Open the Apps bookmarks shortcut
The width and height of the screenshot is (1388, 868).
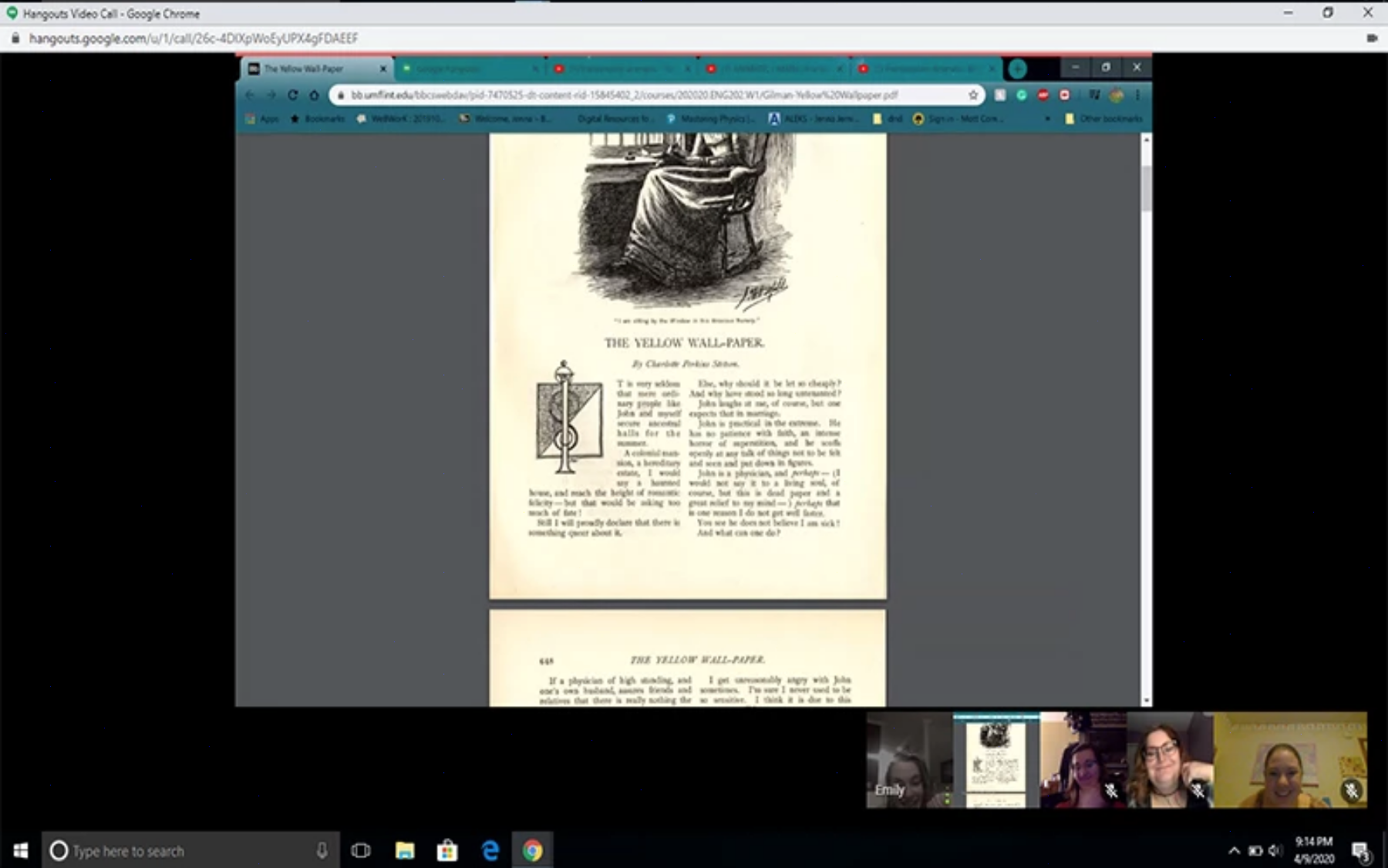[x=262, y=119]
